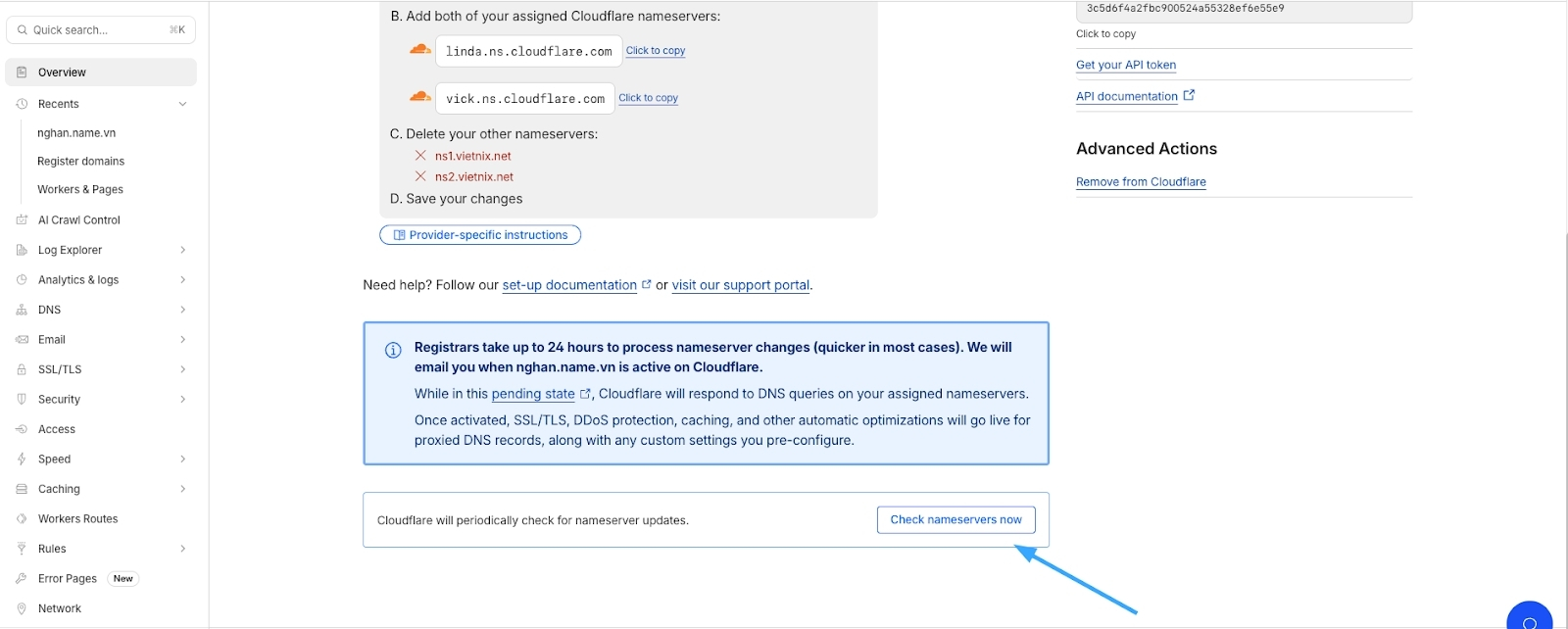Expand the Caching submenu arrow
Image resolution: width=1568 pixels, height=629 pixels.
click(182, 489)
